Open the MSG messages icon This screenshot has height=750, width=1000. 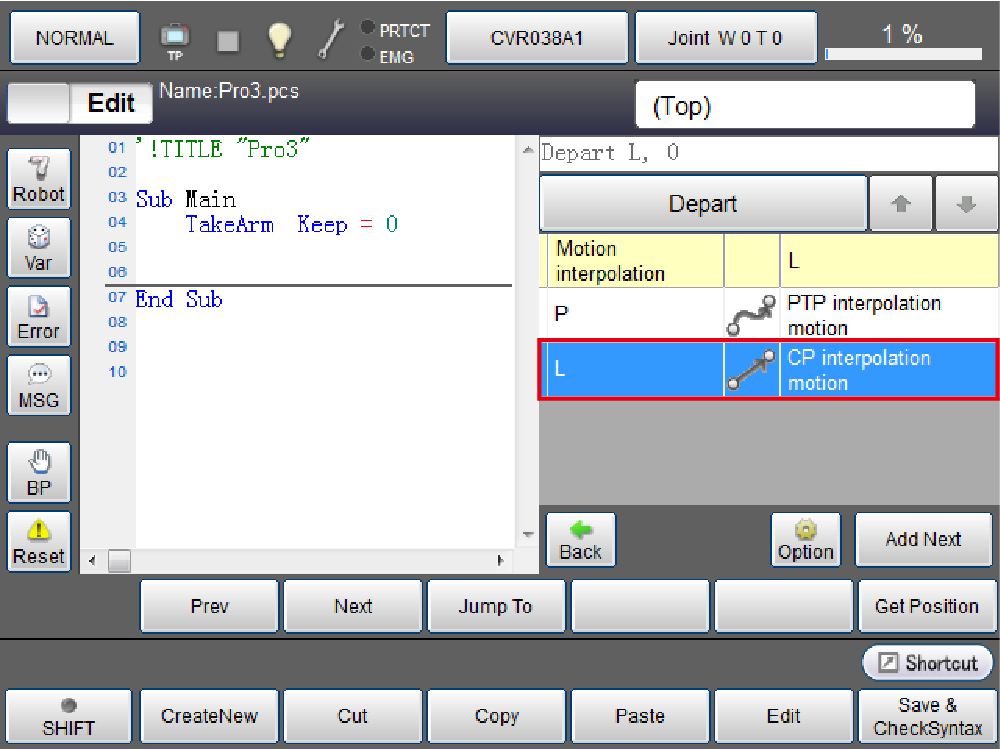pyautogui.click(x=39, y=386)
